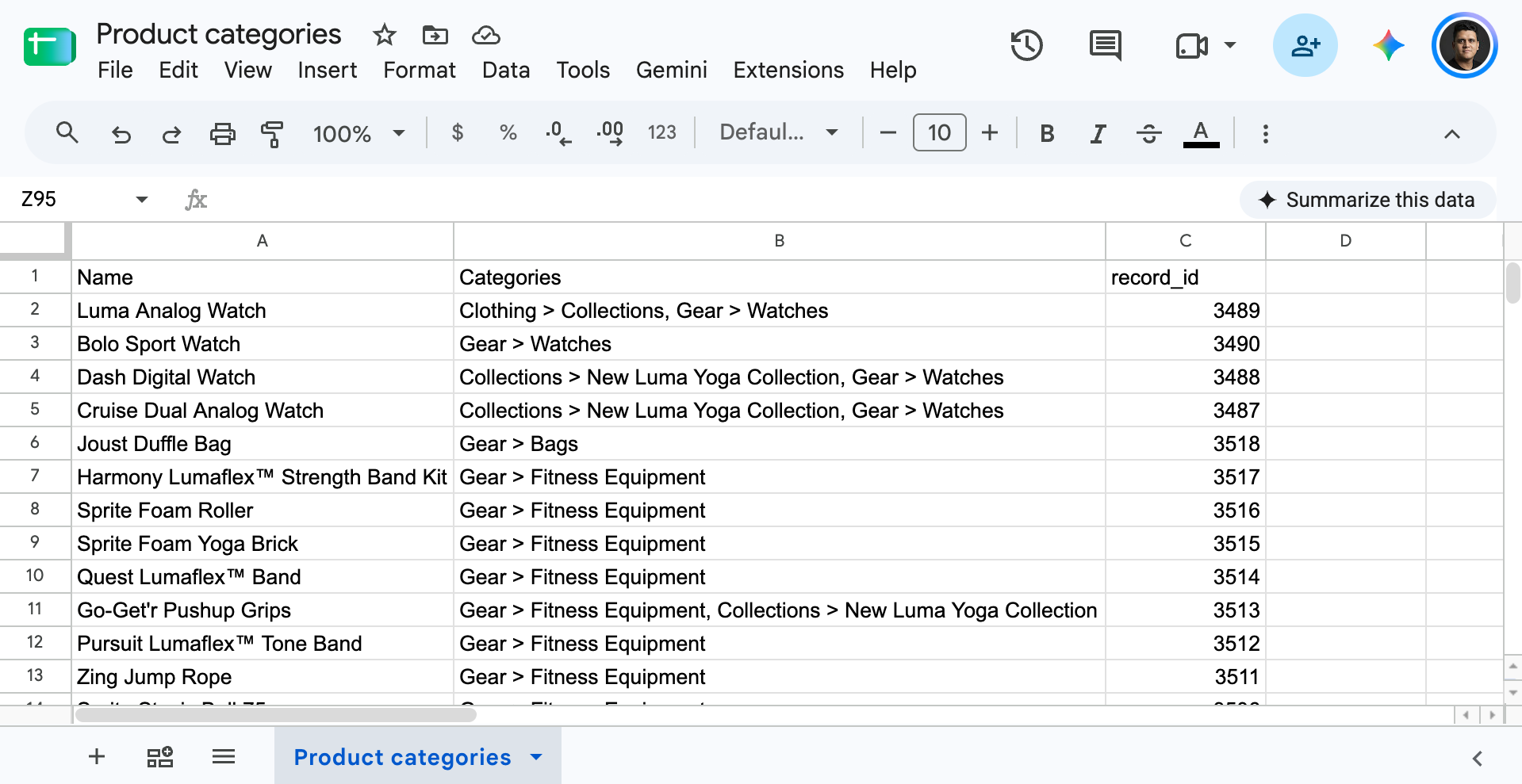
Task: Click the vertical scrollbar thumb
Action: coord(1513,283)
